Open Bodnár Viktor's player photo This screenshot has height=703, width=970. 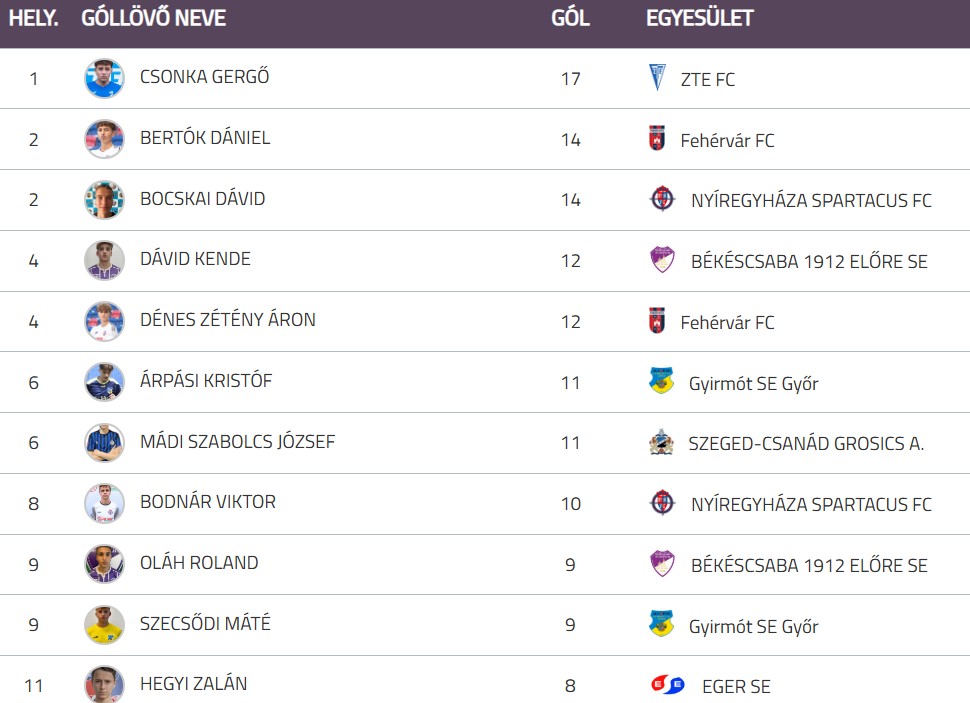(x=104, y=504)
